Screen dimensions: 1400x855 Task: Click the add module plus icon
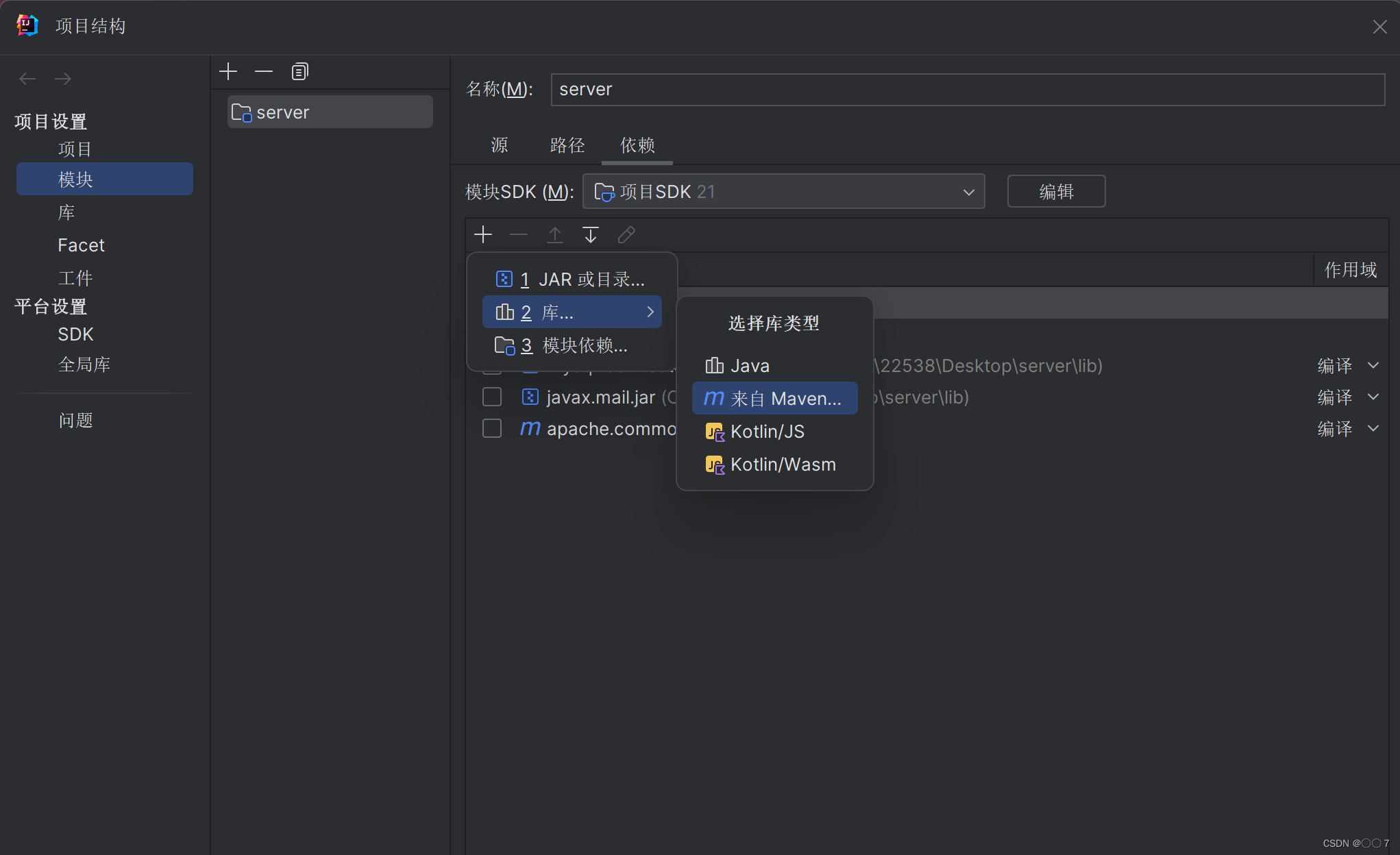[228, 71]
